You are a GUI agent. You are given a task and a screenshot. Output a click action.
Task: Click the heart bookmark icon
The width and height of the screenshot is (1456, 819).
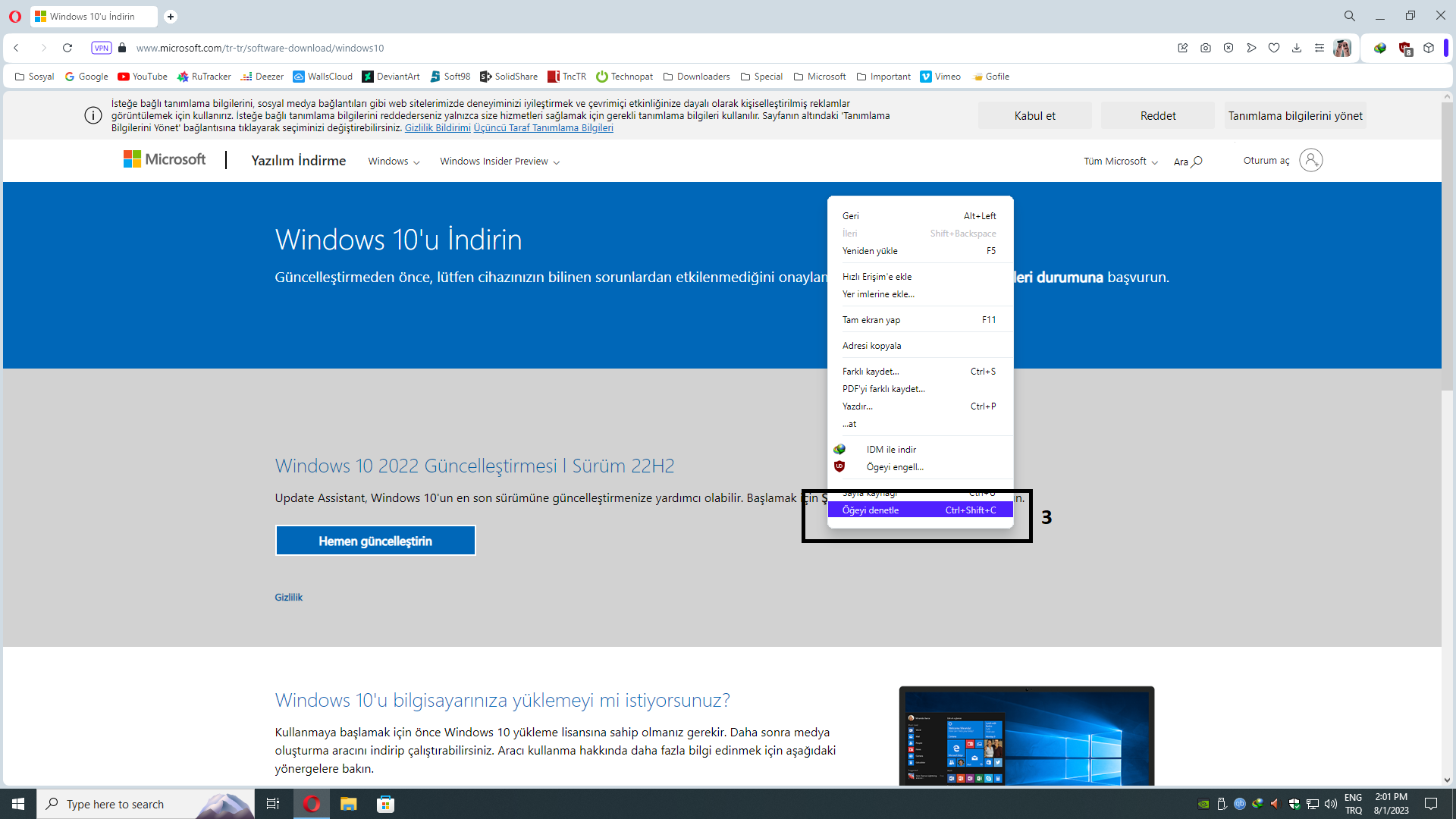click(1274, 48)
